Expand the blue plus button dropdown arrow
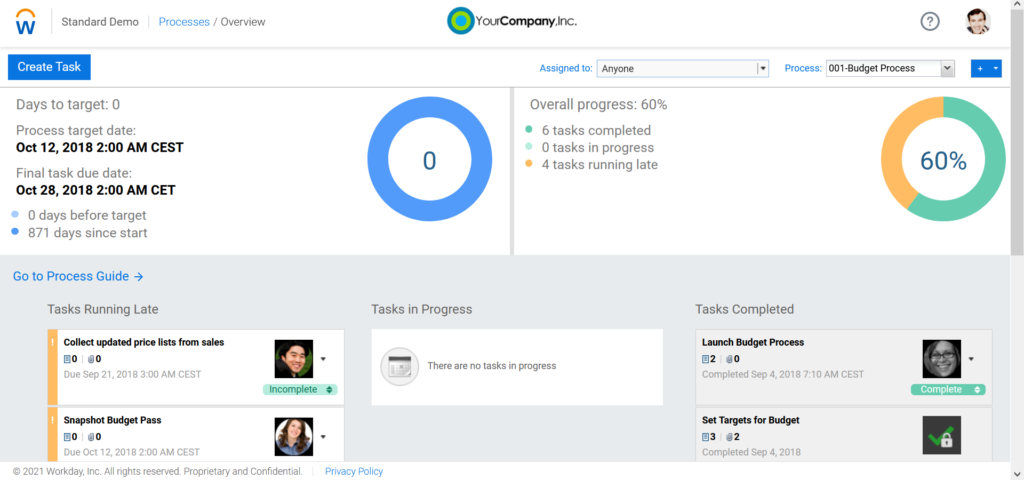The width and height of the screenshot is (1024, 480). 996,68
